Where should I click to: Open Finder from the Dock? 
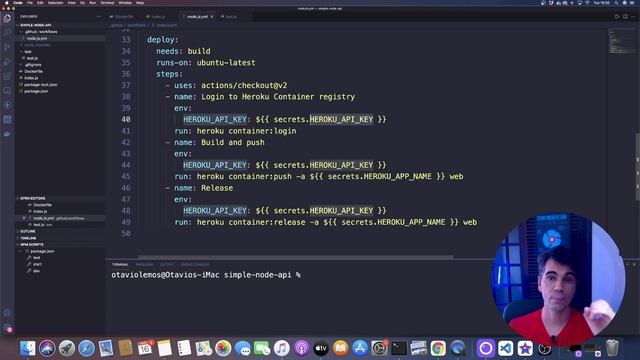[28, 348]
